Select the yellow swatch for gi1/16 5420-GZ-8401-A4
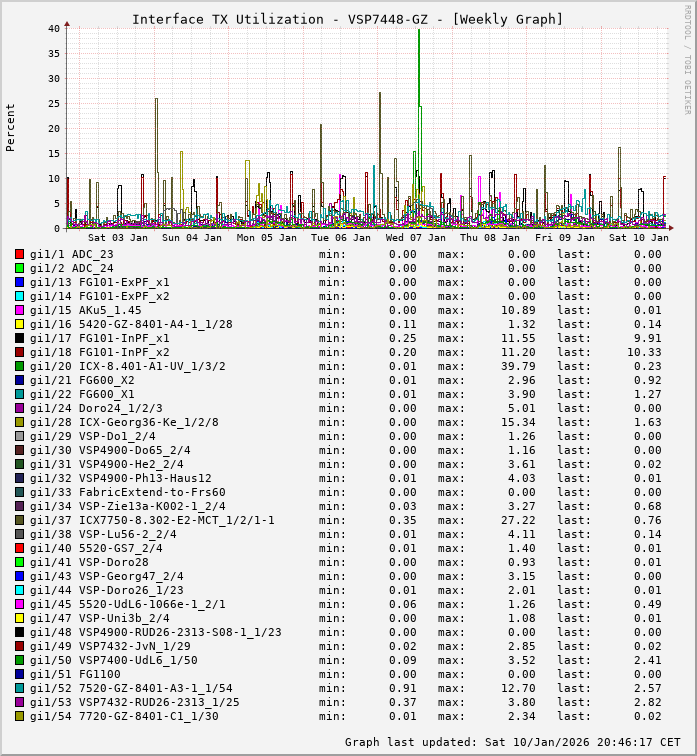This screenshot has width=697, height=756. tap(19, 324)
